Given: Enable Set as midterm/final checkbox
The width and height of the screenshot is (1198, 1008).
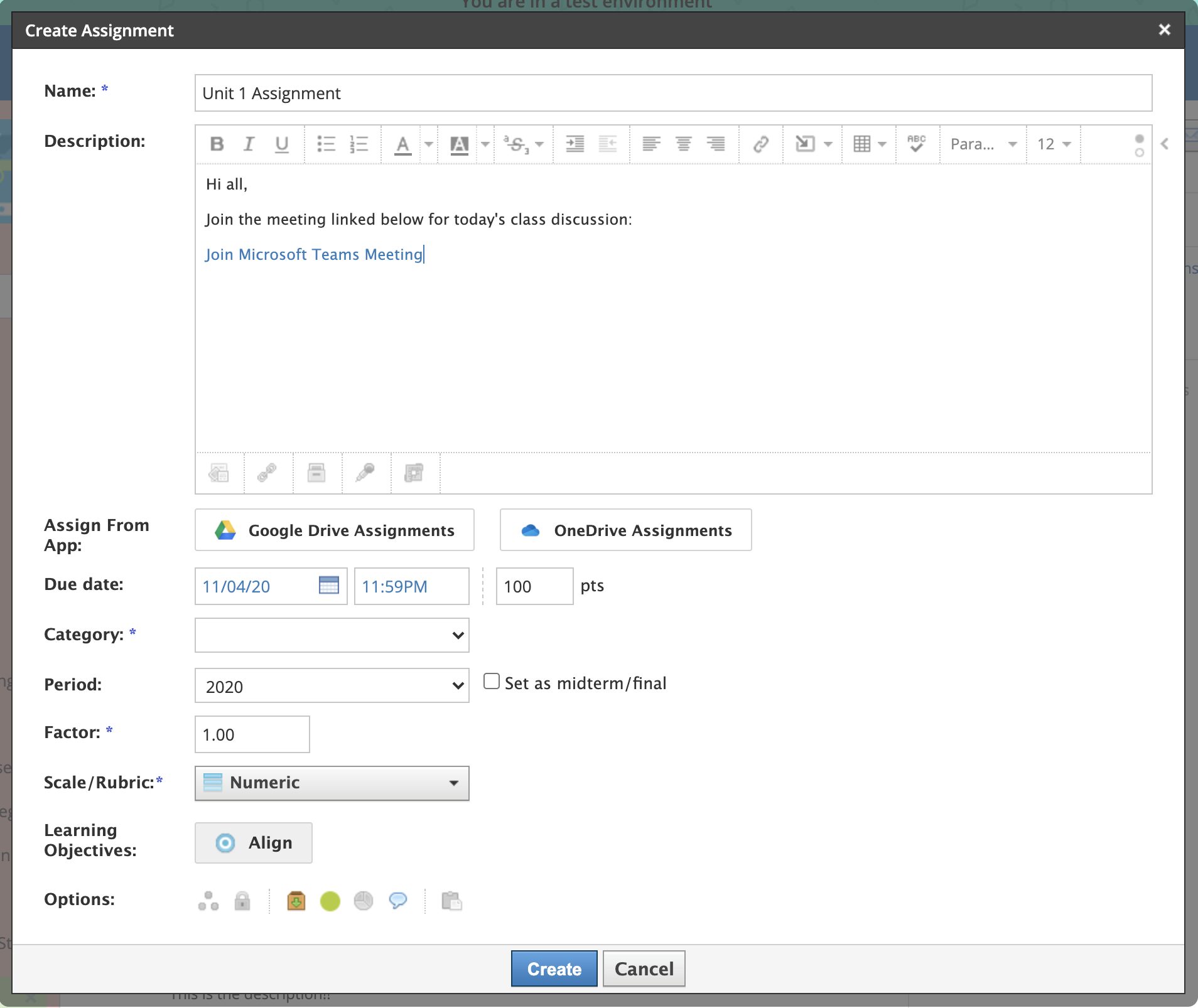Looking at the screenshot, I should click(492, 682).
